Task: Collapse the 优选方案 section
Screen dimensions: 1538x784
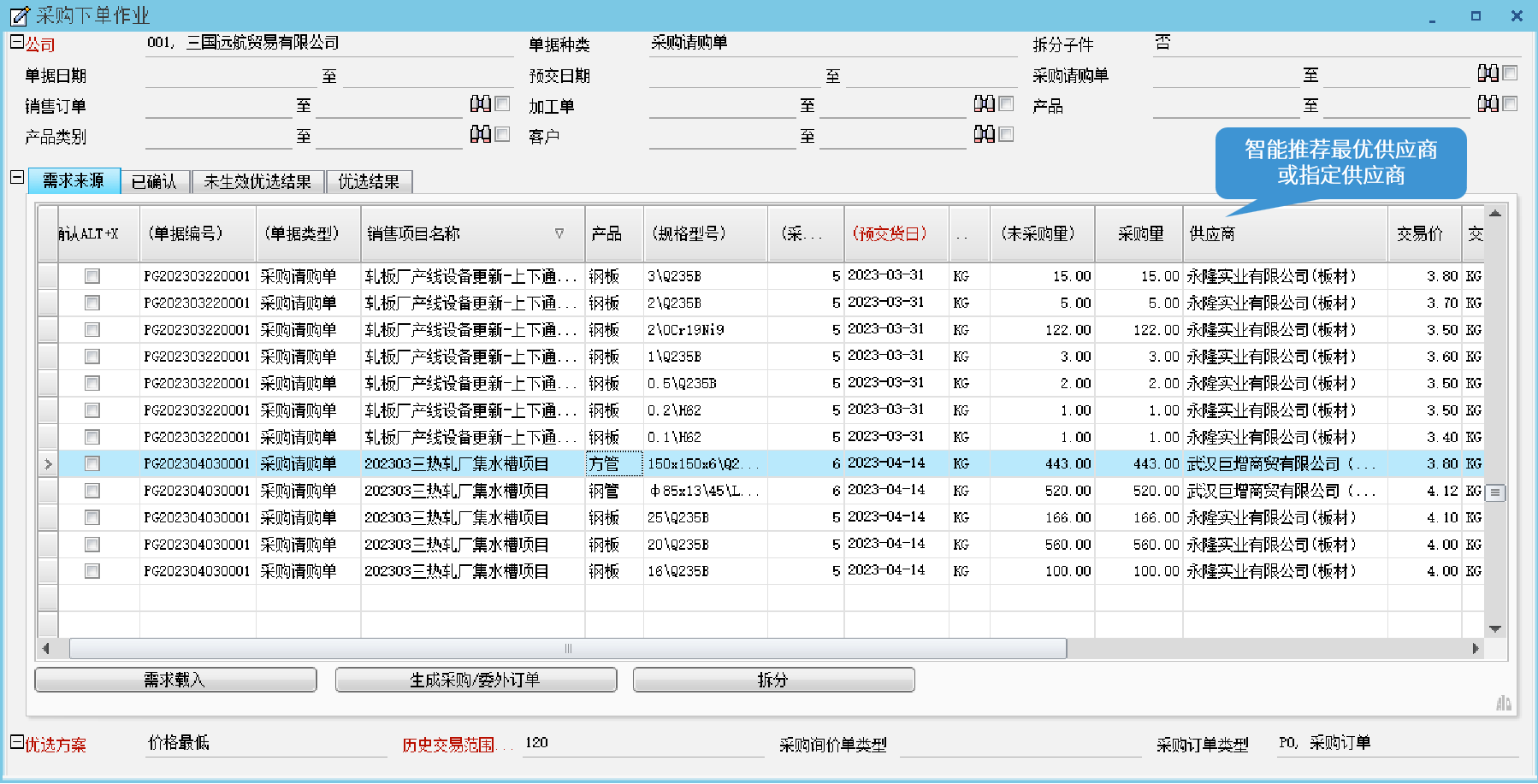Action: [x=17, y=741]
